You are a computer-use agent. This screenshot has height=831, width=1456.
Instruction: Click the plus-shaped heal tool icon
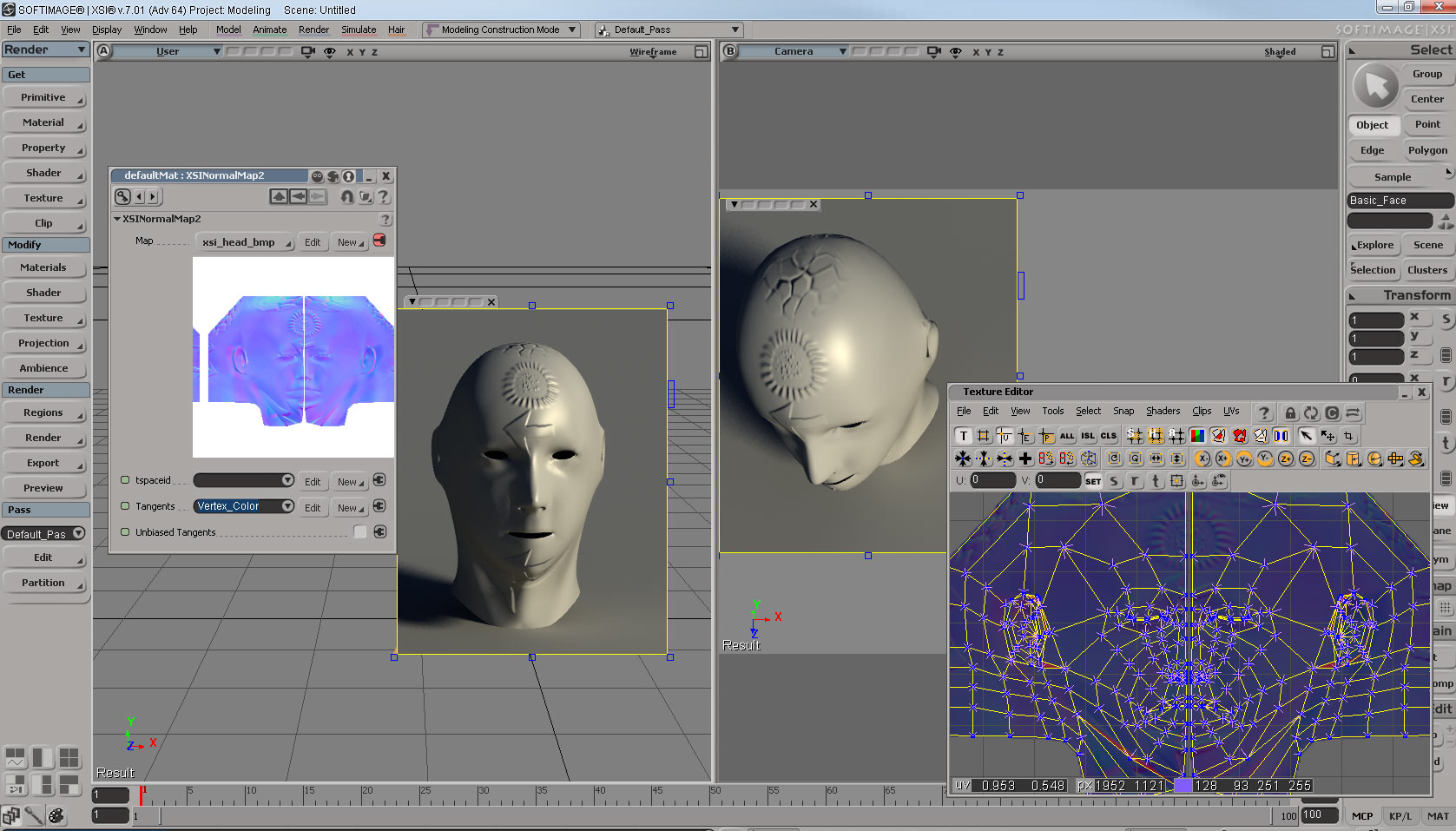pos(1025,458)
